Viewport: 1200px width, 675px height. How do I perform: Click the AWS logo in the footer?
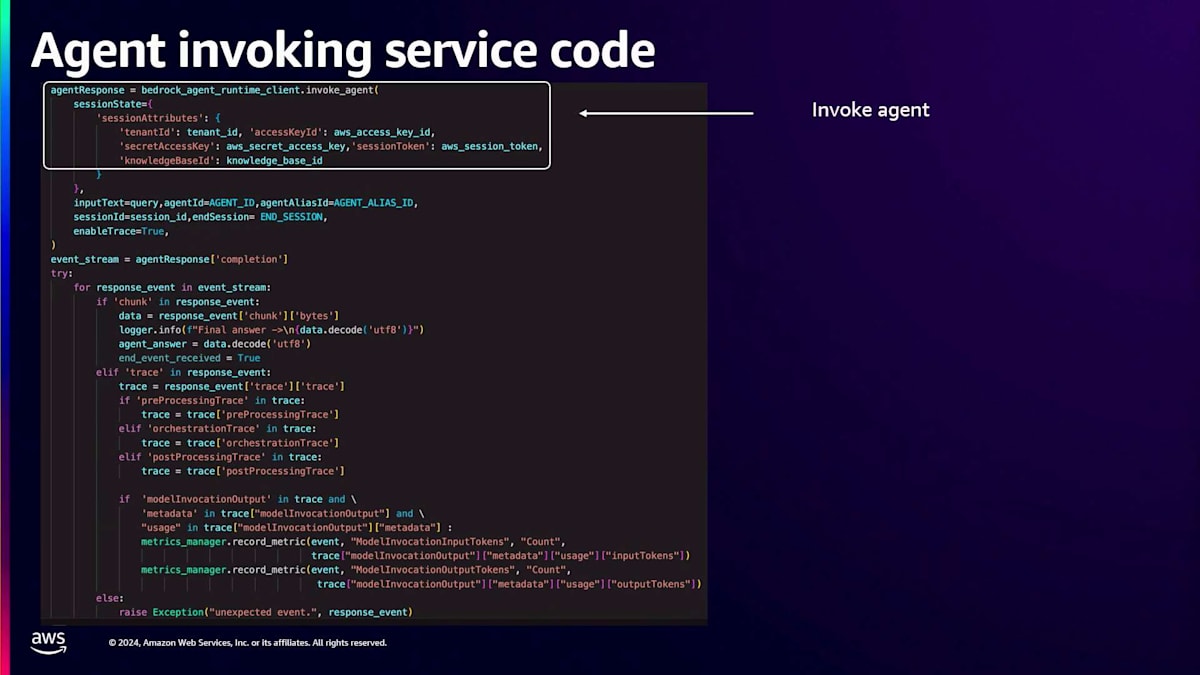48,643
